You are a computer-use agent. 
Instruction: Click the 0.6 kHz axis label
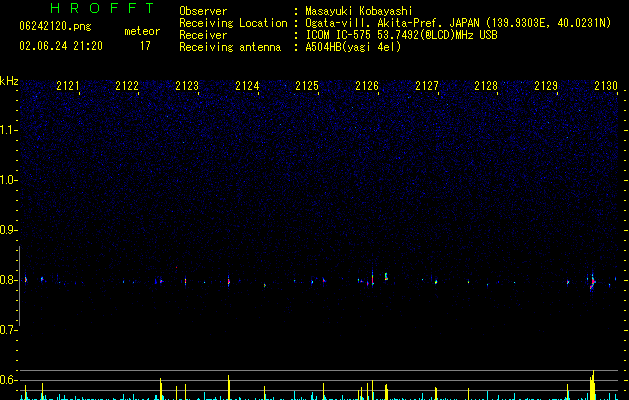8,380
